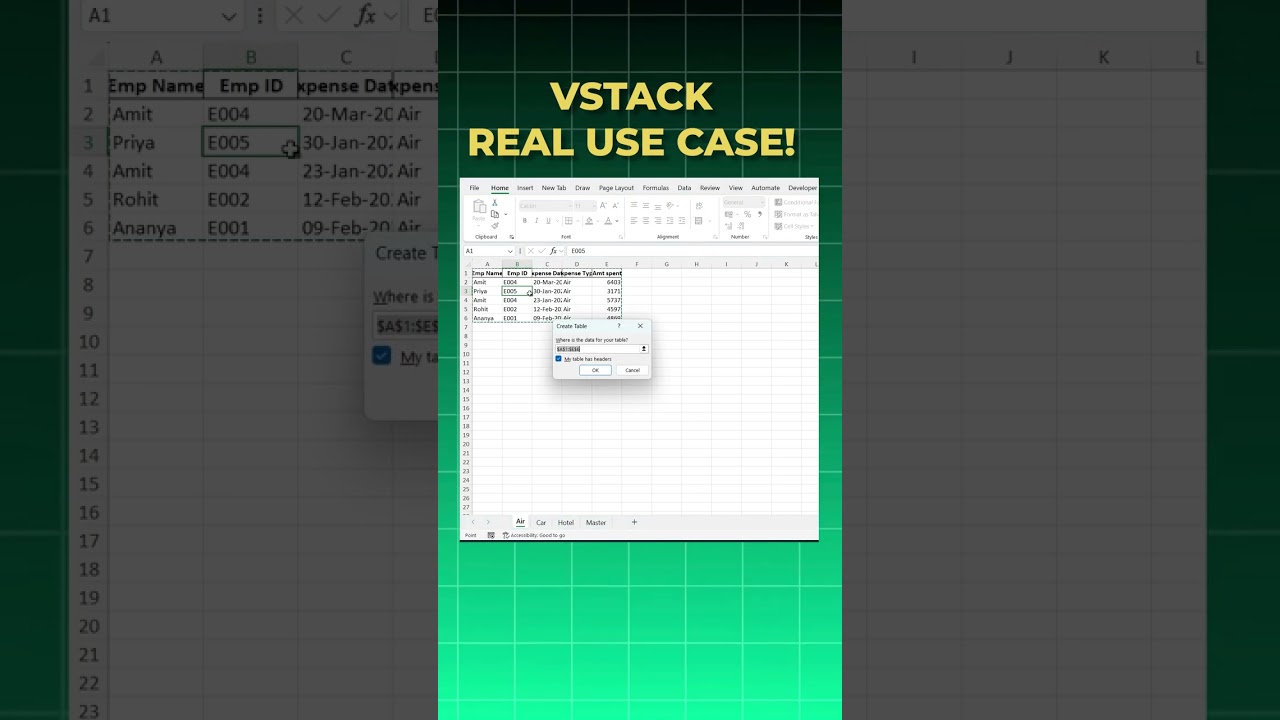
Task: Click the Format Painter brush icon
Action: tap(495, 226)
